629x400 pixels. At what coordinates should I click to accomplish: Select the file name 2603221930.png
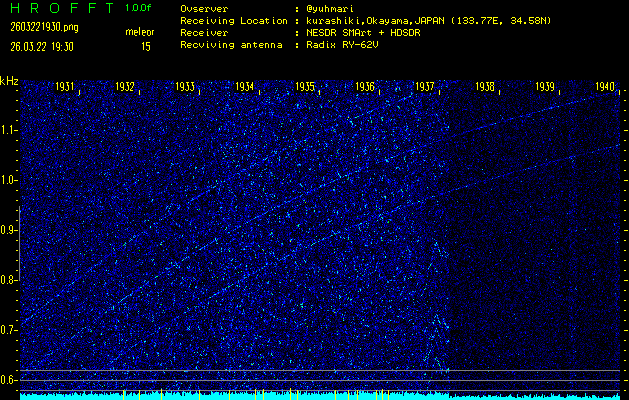click(x=45, y=27)
